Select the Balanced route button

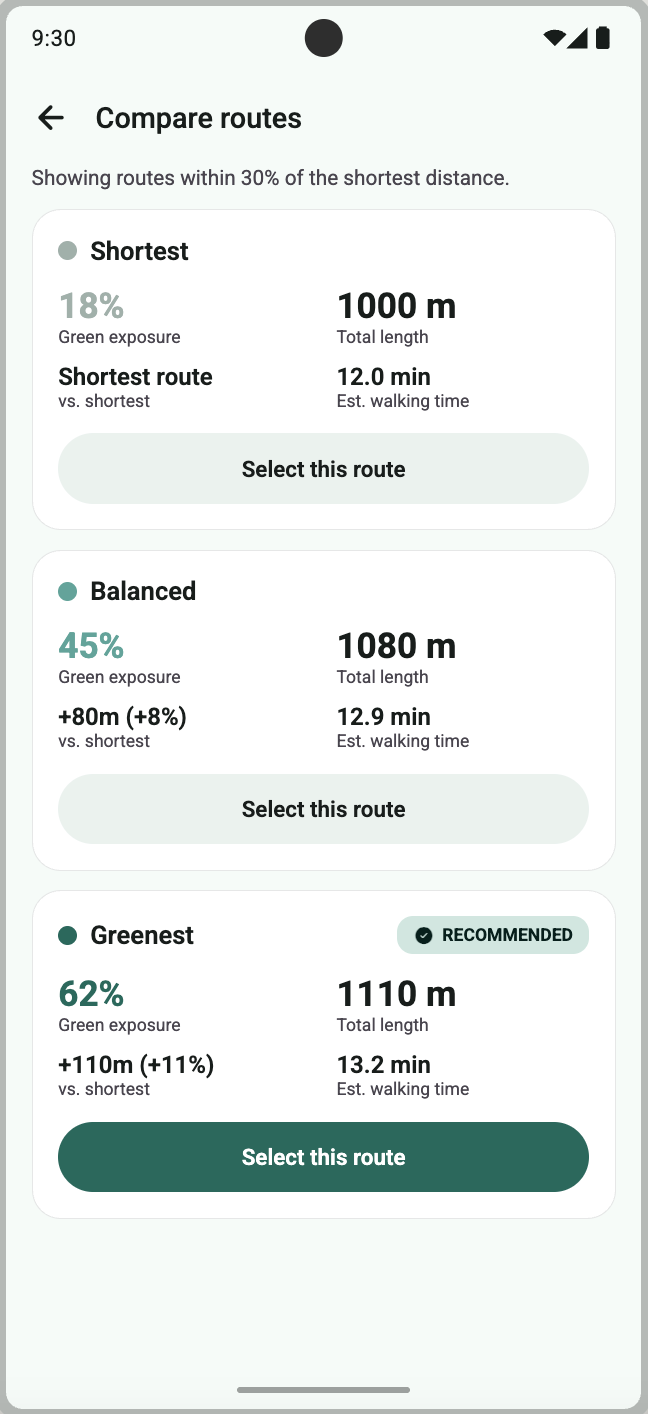point(323,809)
